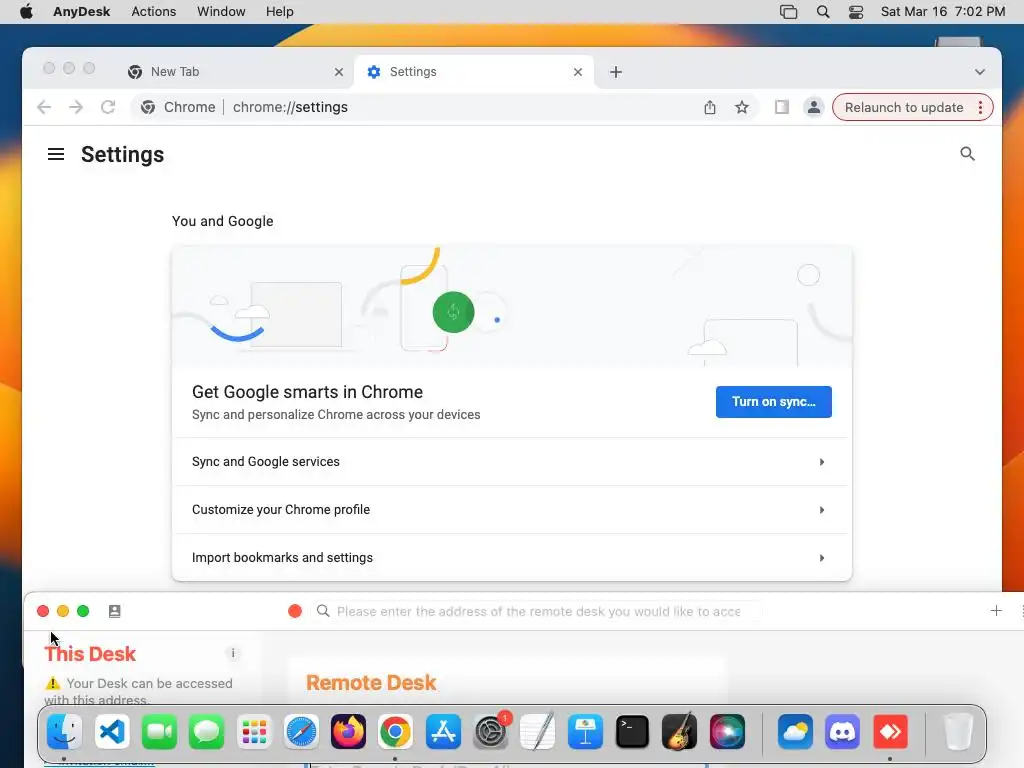Add new AnyDesk session tab
This screenshot has height=768, width=1024.
[x=996, y=611]
